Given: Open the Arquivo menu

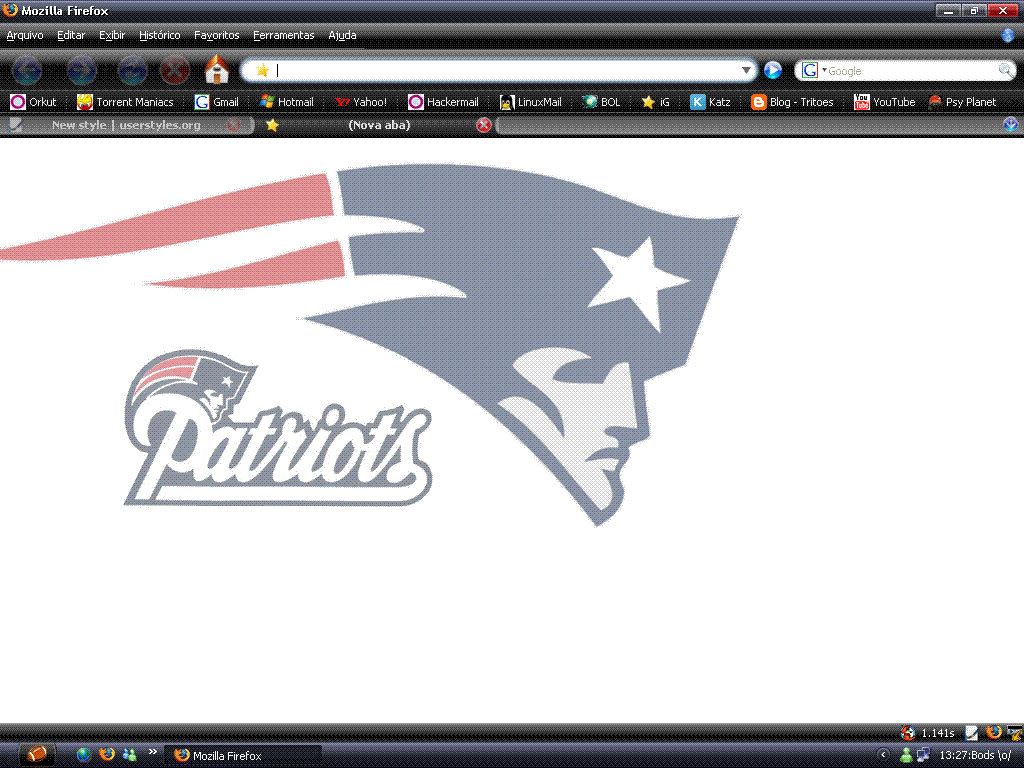Looking at the screenshot, I should pos(25,35).
